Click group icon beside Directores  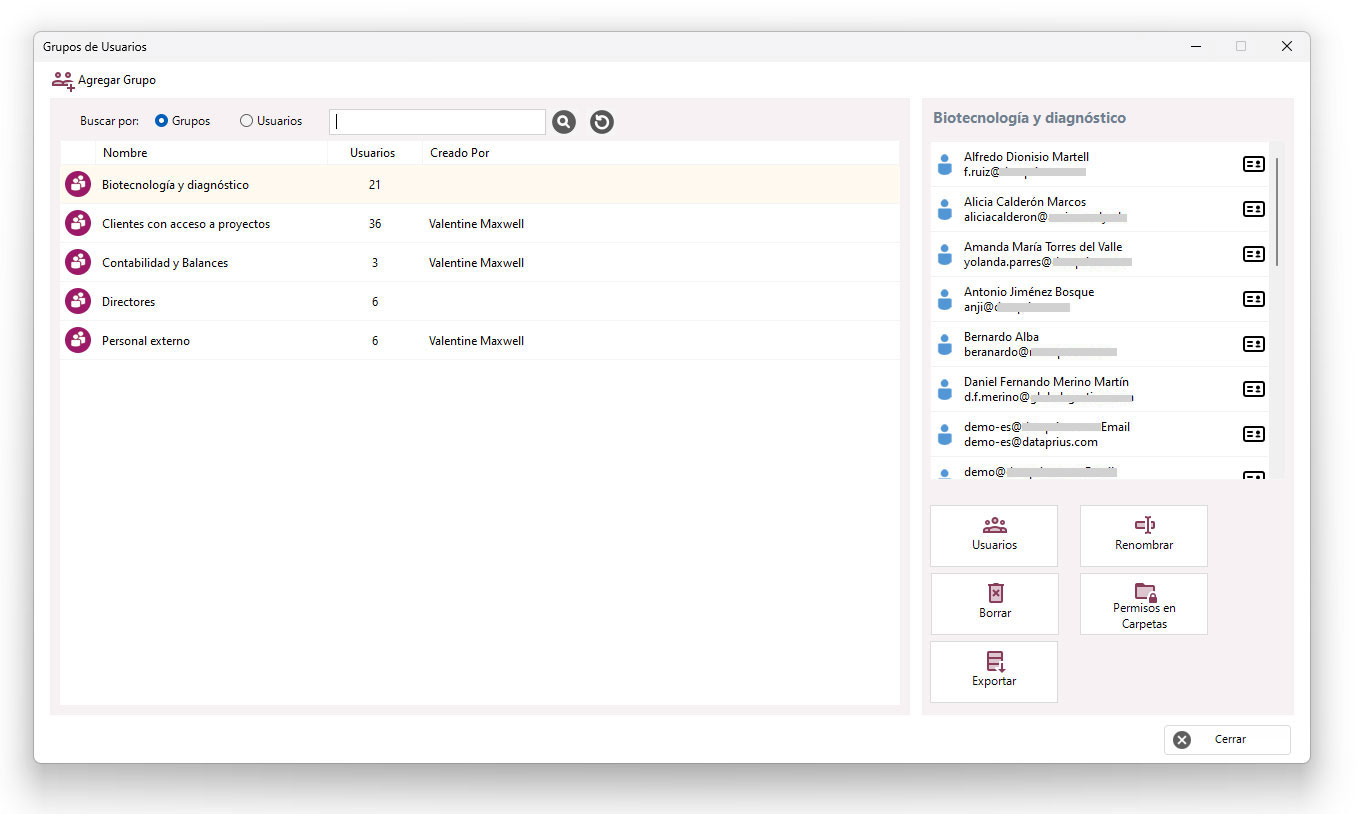(78, 301)
